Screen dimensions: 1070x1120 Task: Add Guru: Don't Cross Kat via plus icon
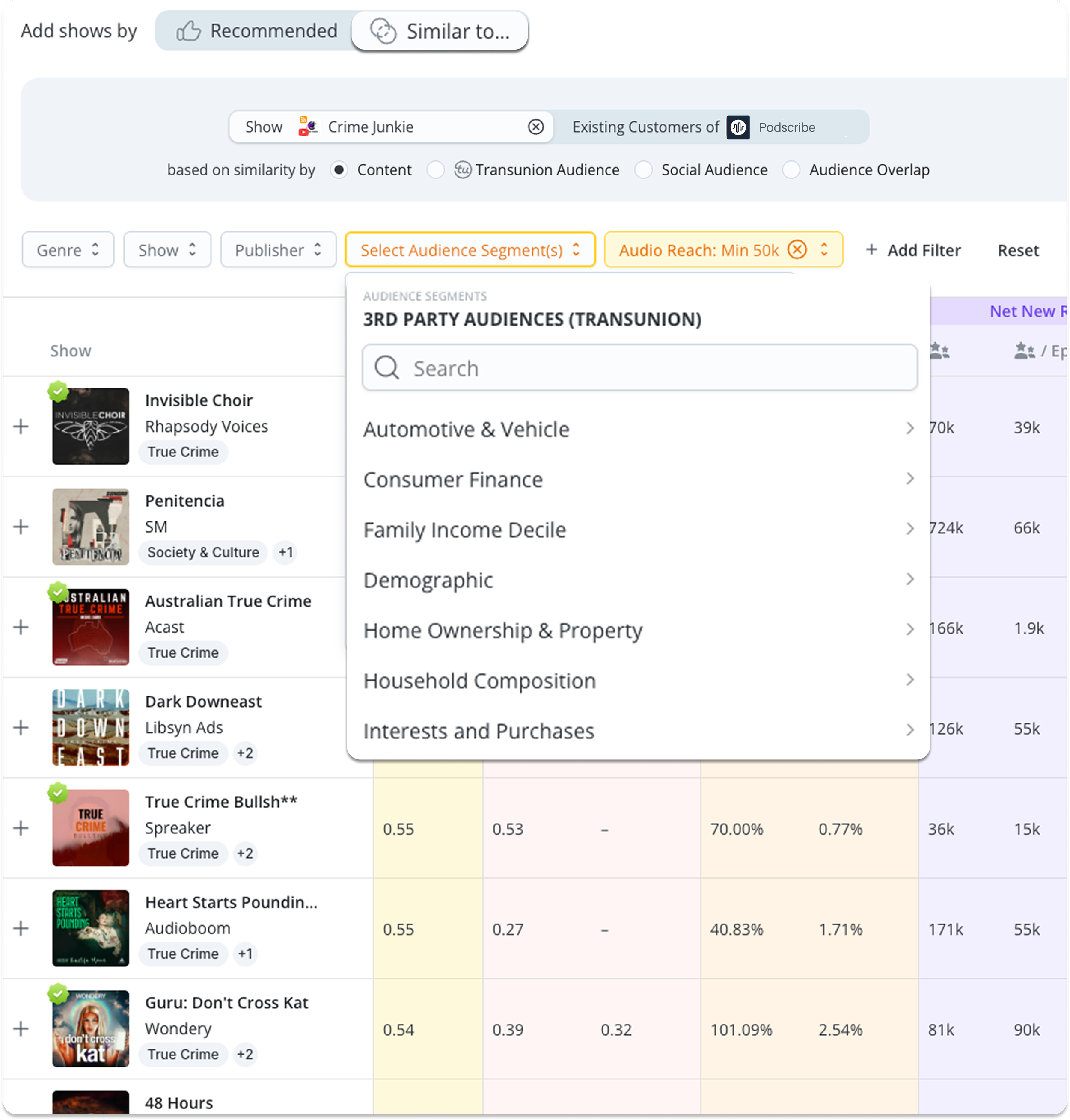(21, 1029)
